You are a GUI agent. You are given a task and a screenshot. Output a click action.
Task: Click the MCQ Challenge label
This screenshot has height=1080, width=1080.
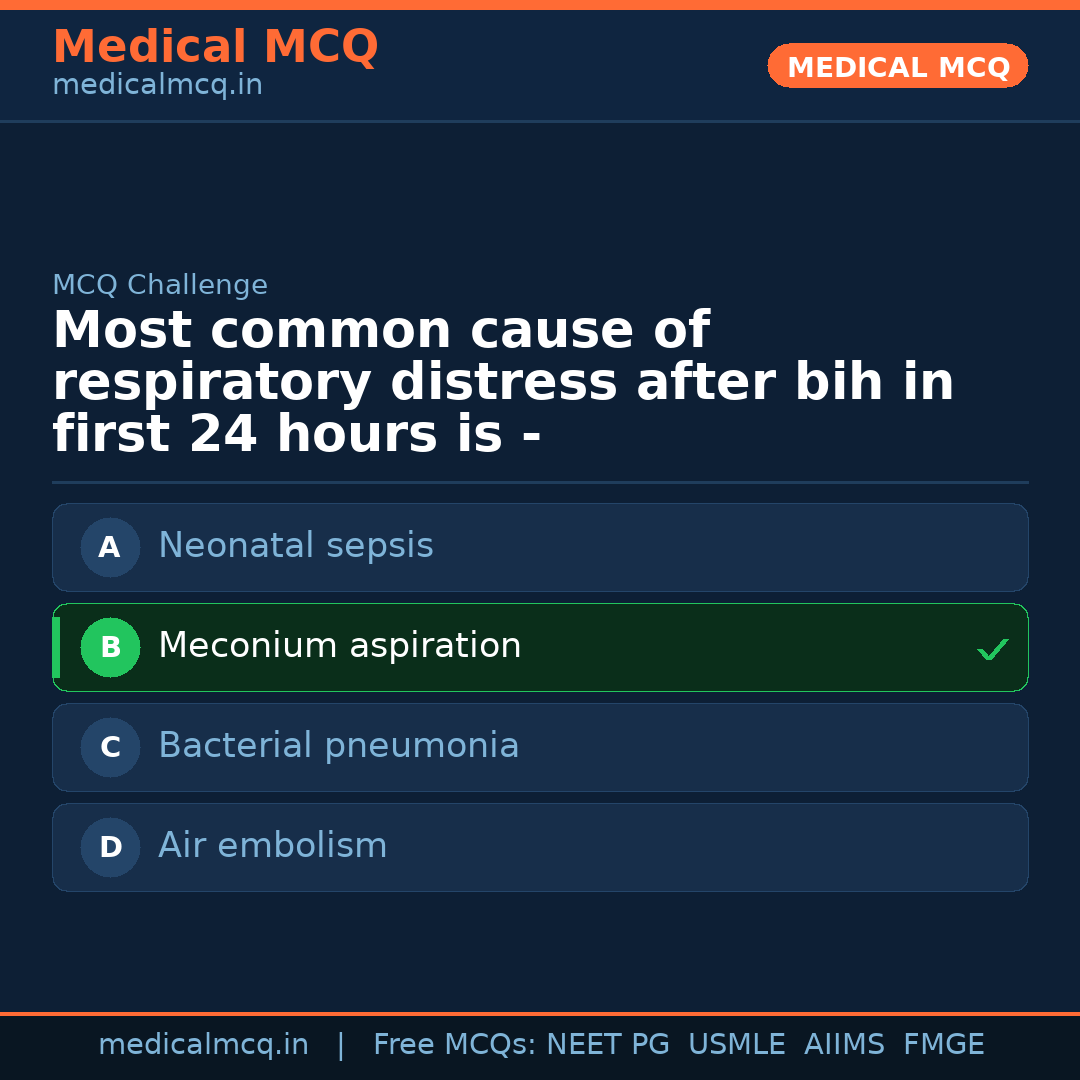[160, 285]
